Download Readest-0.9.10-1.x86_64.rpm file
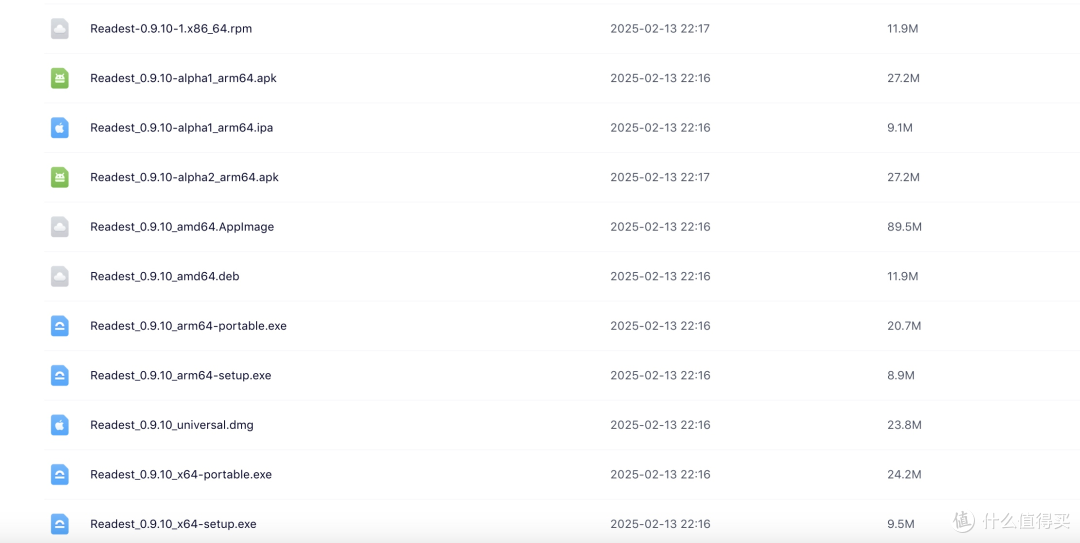1080x543 pixels. [171, 29]
